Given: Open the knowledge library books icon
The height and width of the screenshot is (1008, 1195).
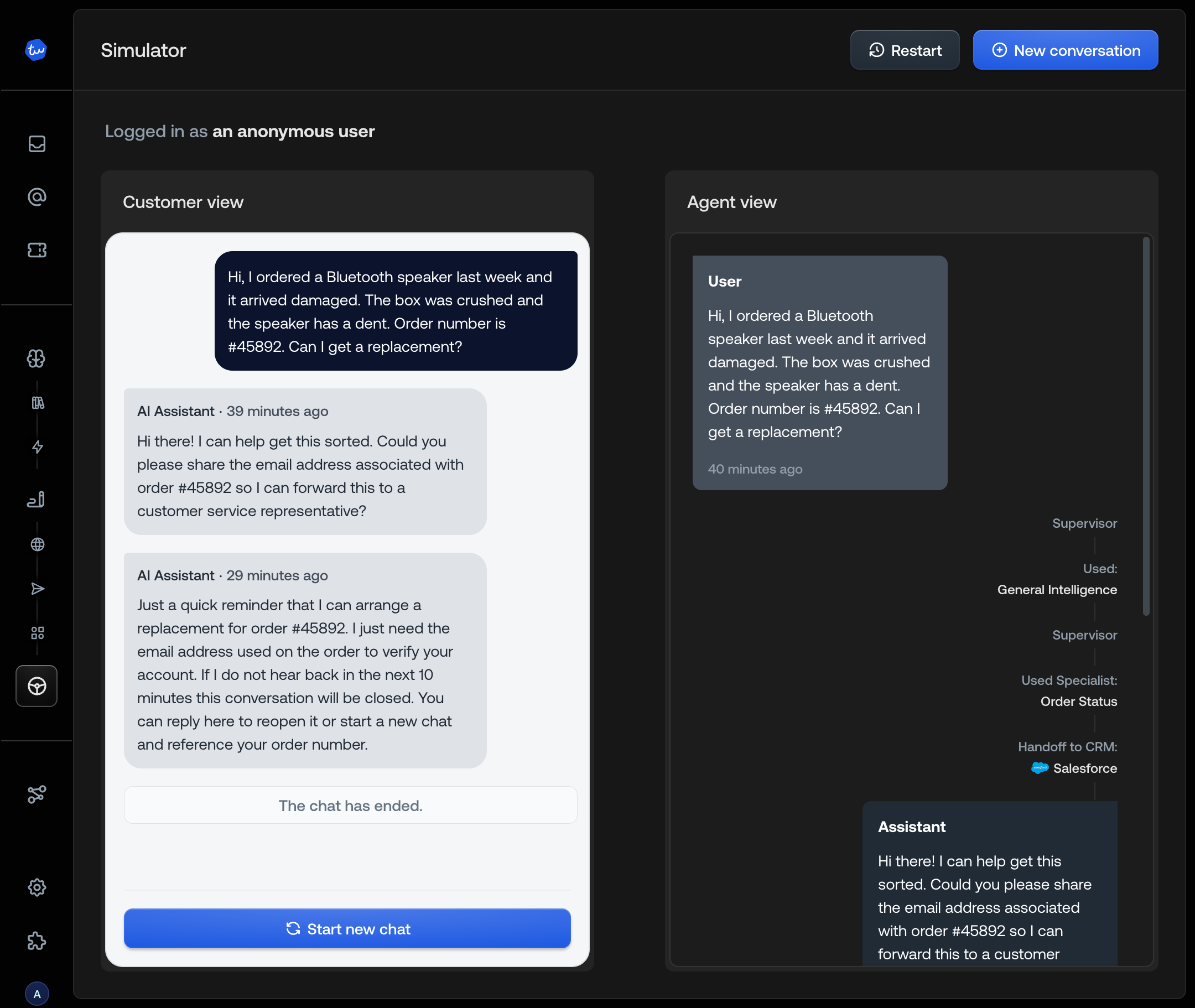Looking at the screenshot, I should point(37,403).
